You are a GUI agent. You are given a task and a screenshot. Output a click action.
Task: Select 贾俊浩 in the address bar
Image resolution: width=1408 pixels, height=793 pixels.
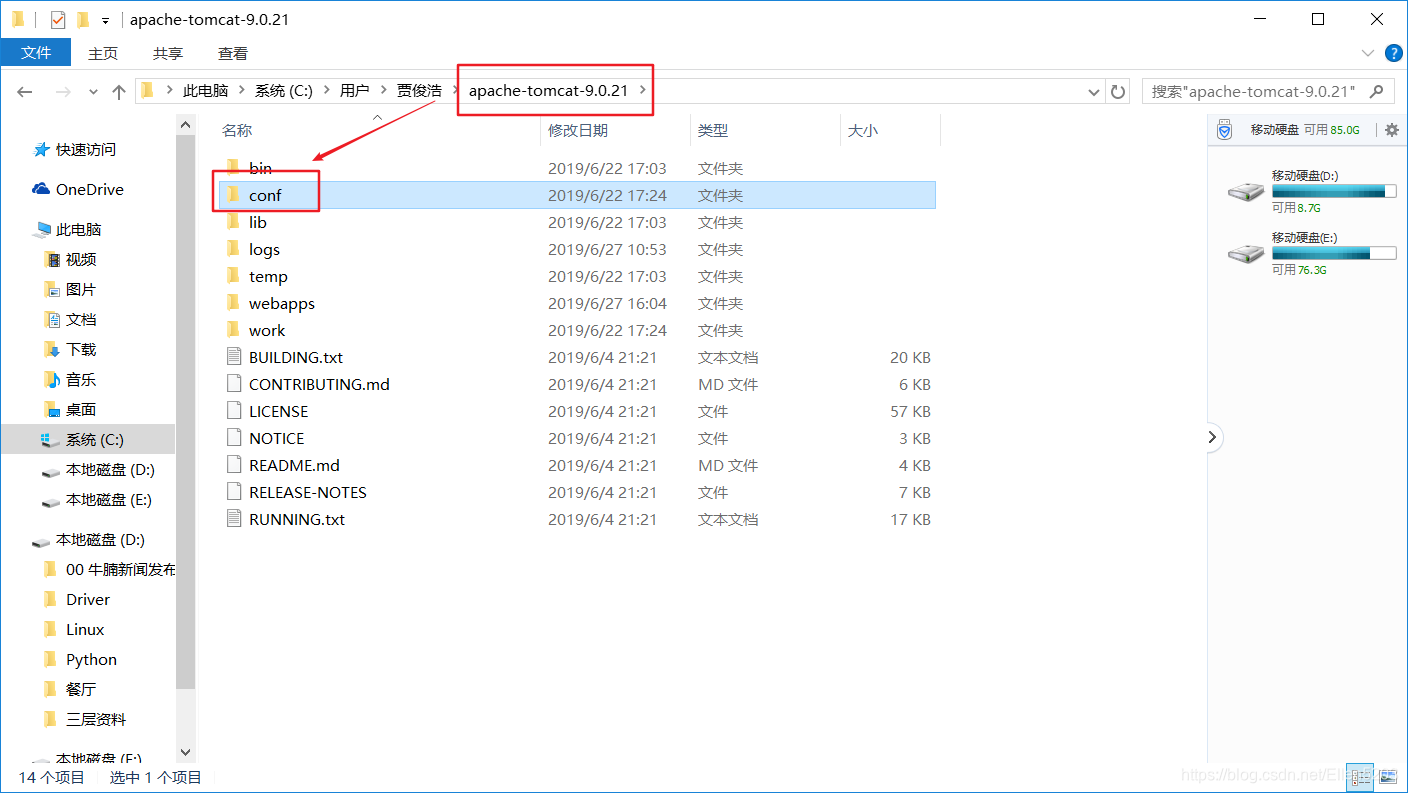[x=419, y=91]
